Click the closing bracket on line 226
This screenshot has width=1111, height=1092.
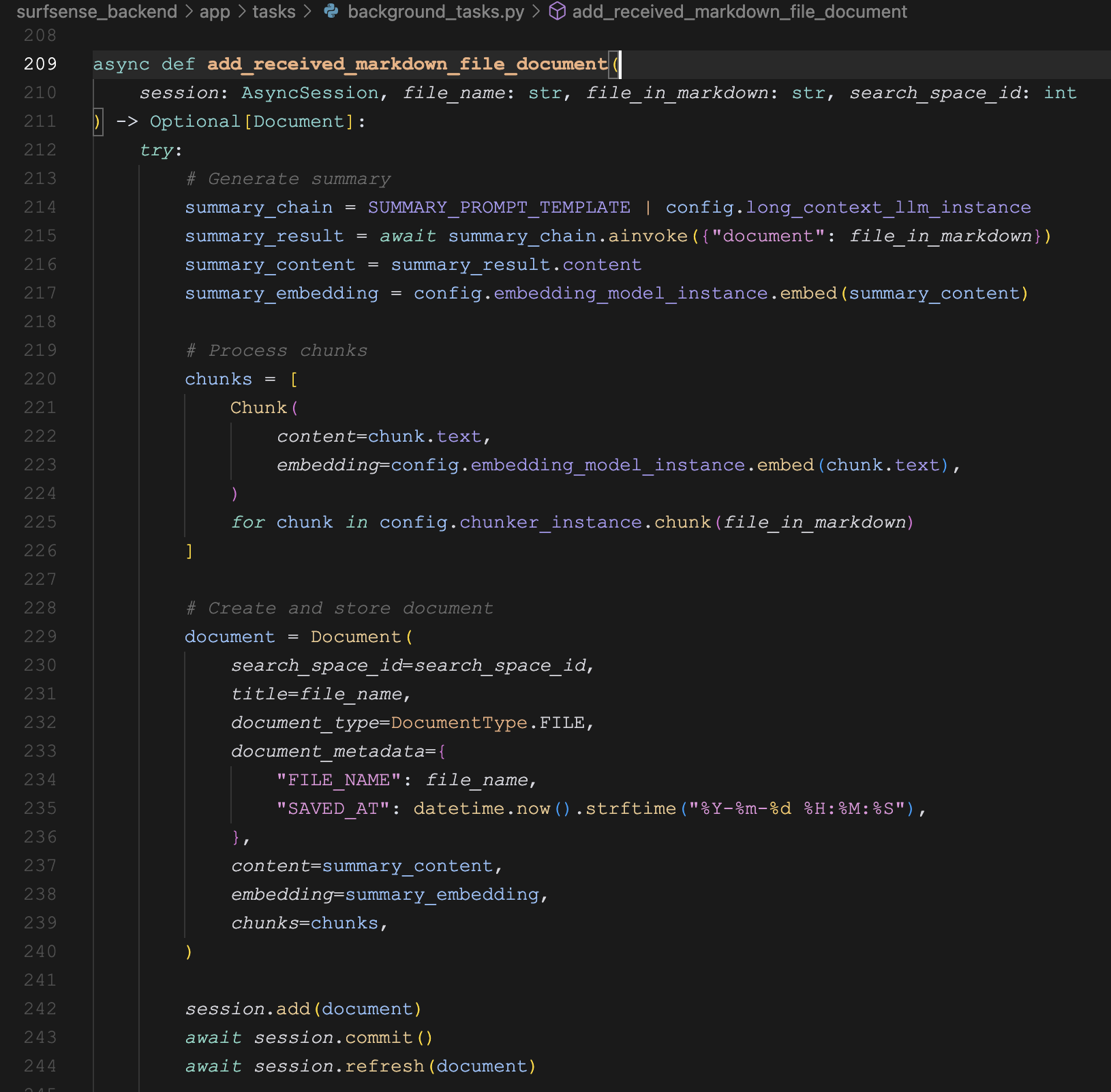[x=189, y=551]
